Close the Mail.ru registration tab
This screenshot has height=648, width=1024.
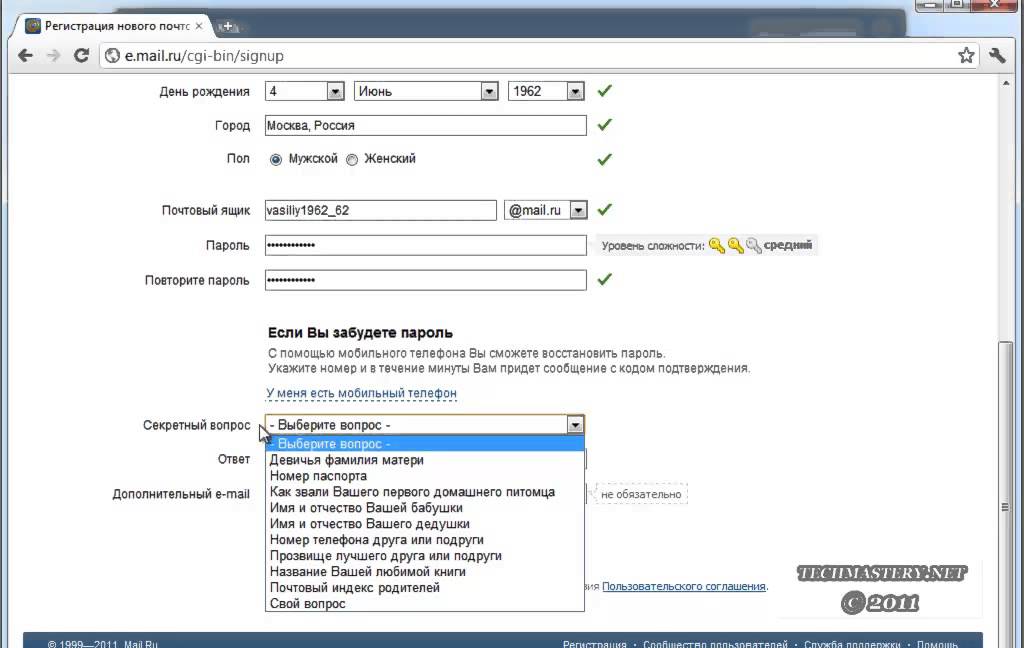tap(199, 25)
